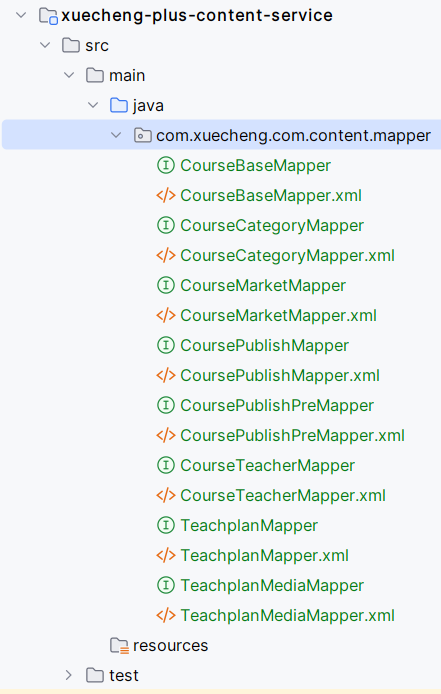Open the CourseBaseMapper.xml file name

click(271, 196)
